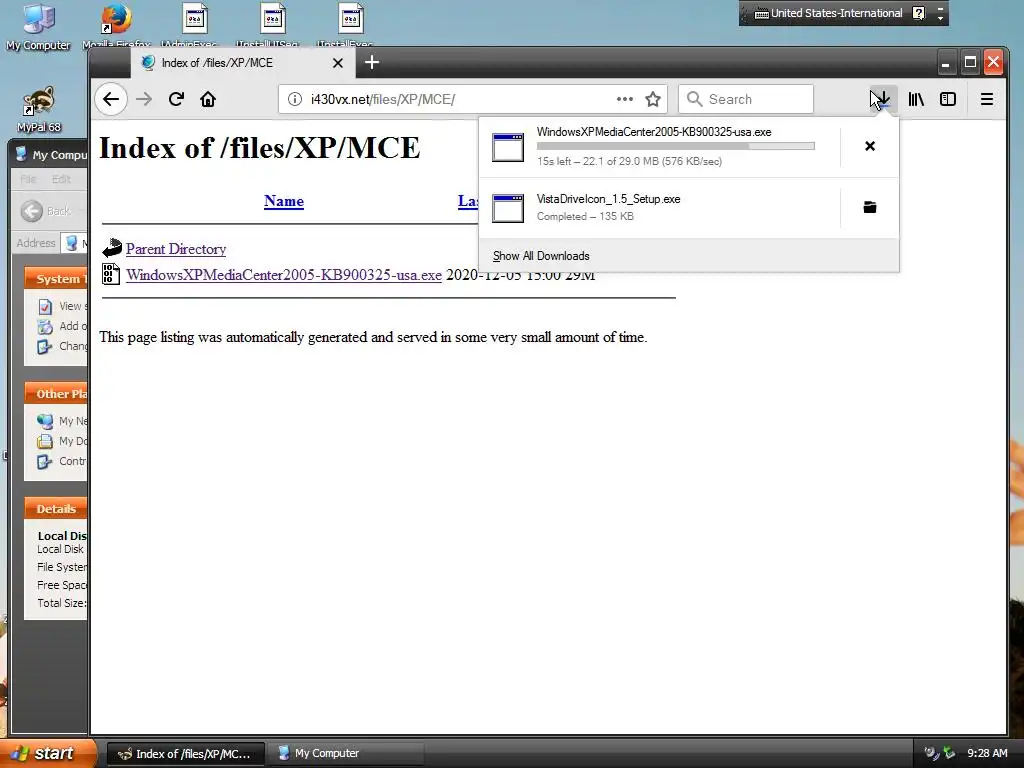Click Show All Downloads
The image size is (1024, 768).
click(x=541, y=256)
